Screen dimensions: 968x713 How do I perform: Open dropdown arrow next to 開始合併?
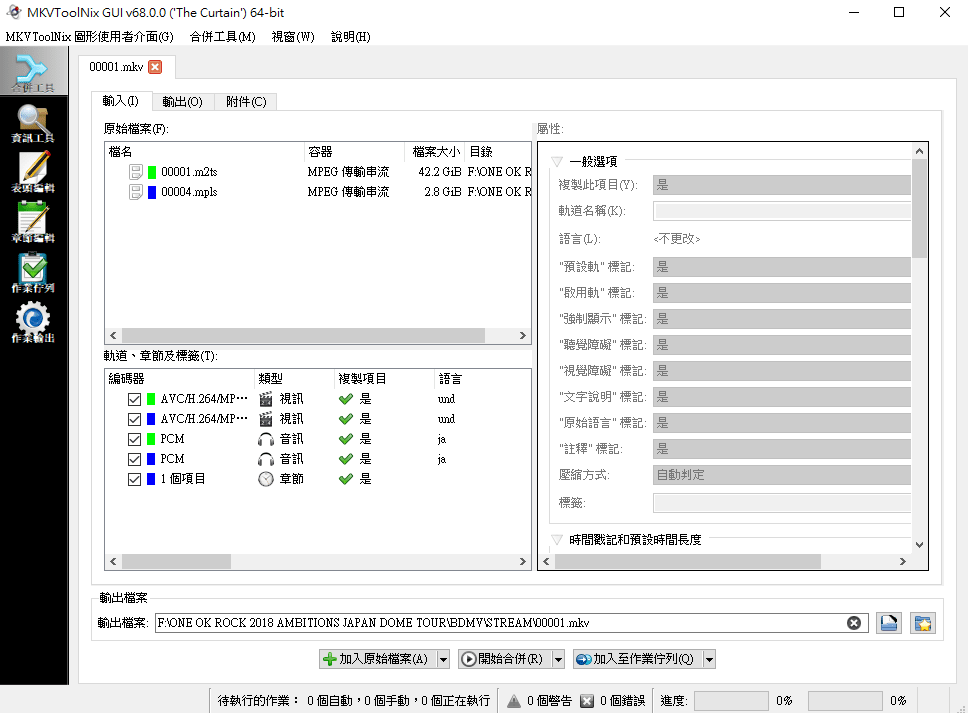tap(558, 659)
